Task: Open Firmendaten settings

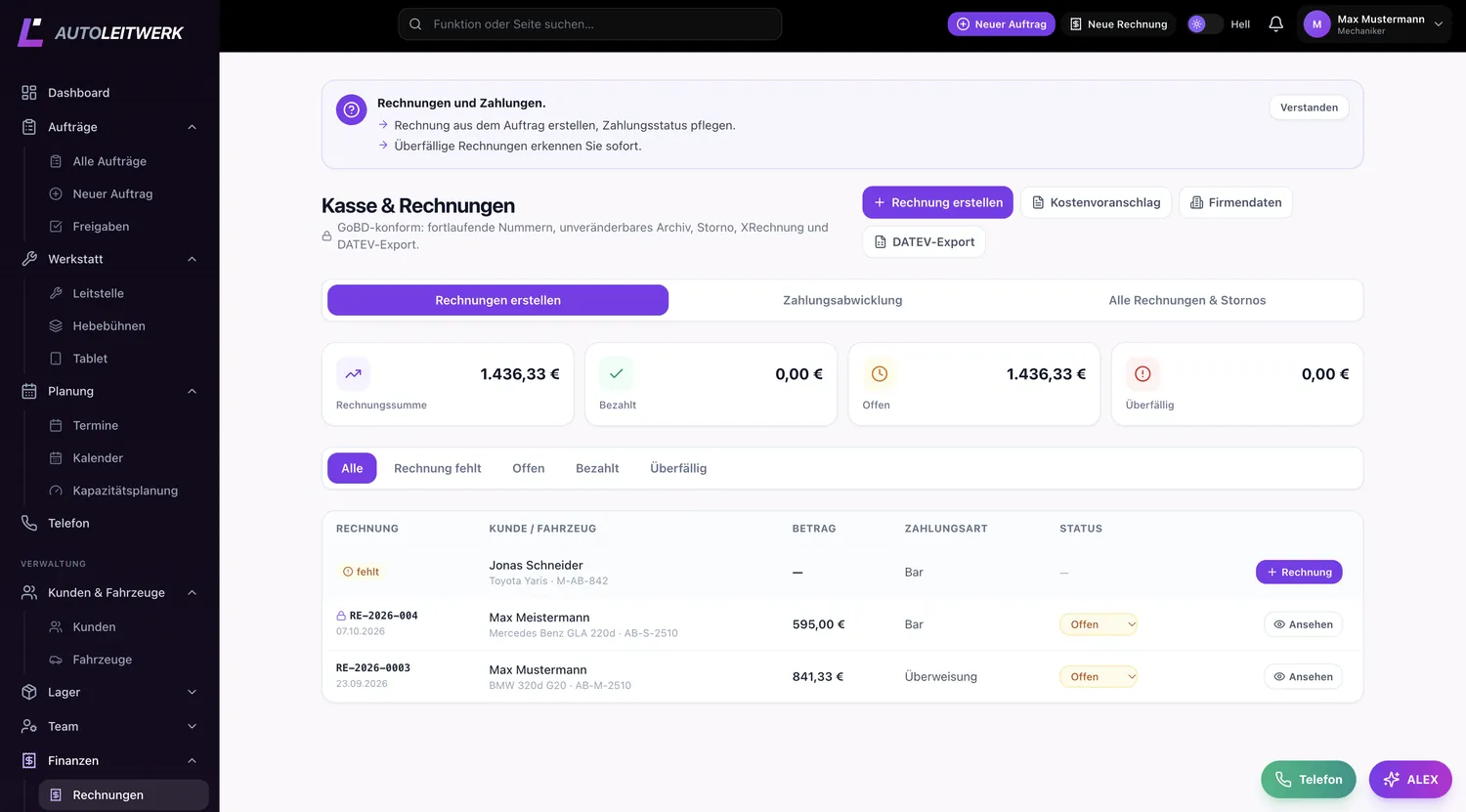Action: pyautogui.click(x=1235, y=202)
